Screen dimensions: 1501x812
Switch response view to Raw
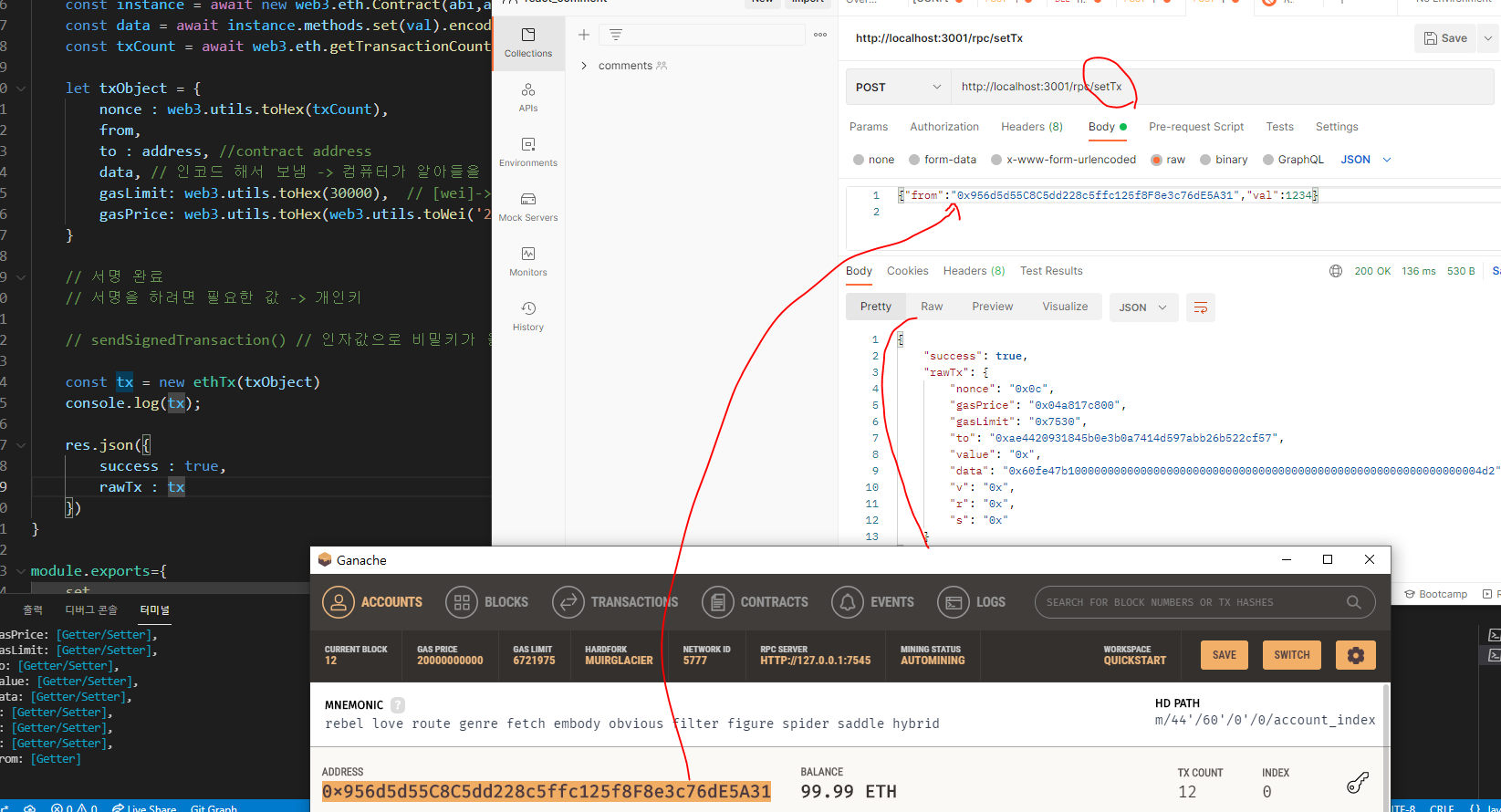pos(932,307)
